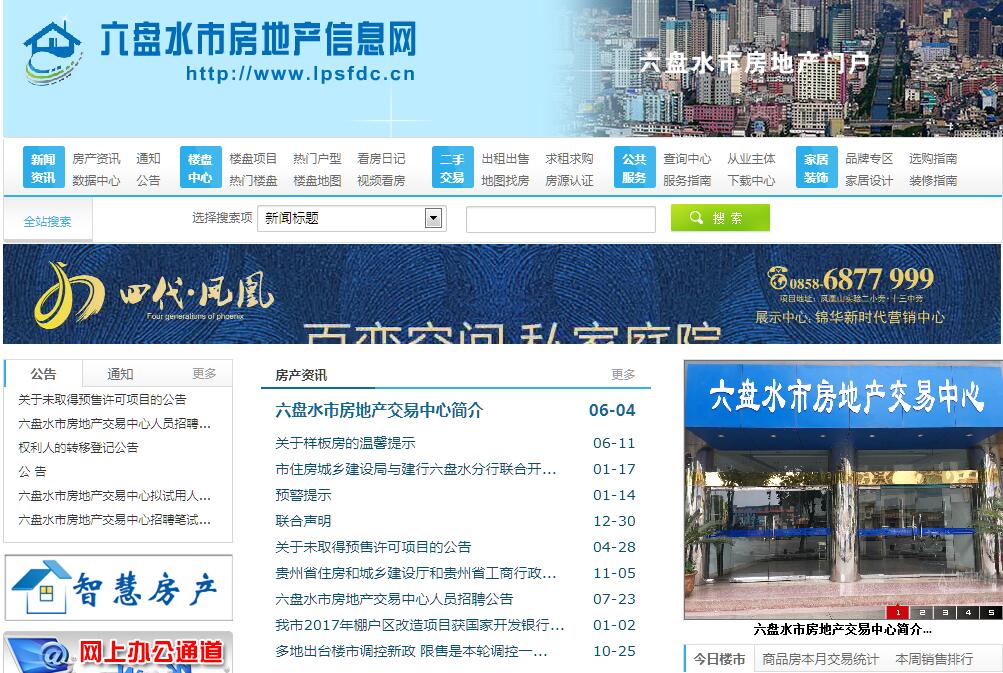Open 六盘水市房地产交易中心拟试用人… notice
The height and width of the screenshot is (673, 1003).
(115, 495)
